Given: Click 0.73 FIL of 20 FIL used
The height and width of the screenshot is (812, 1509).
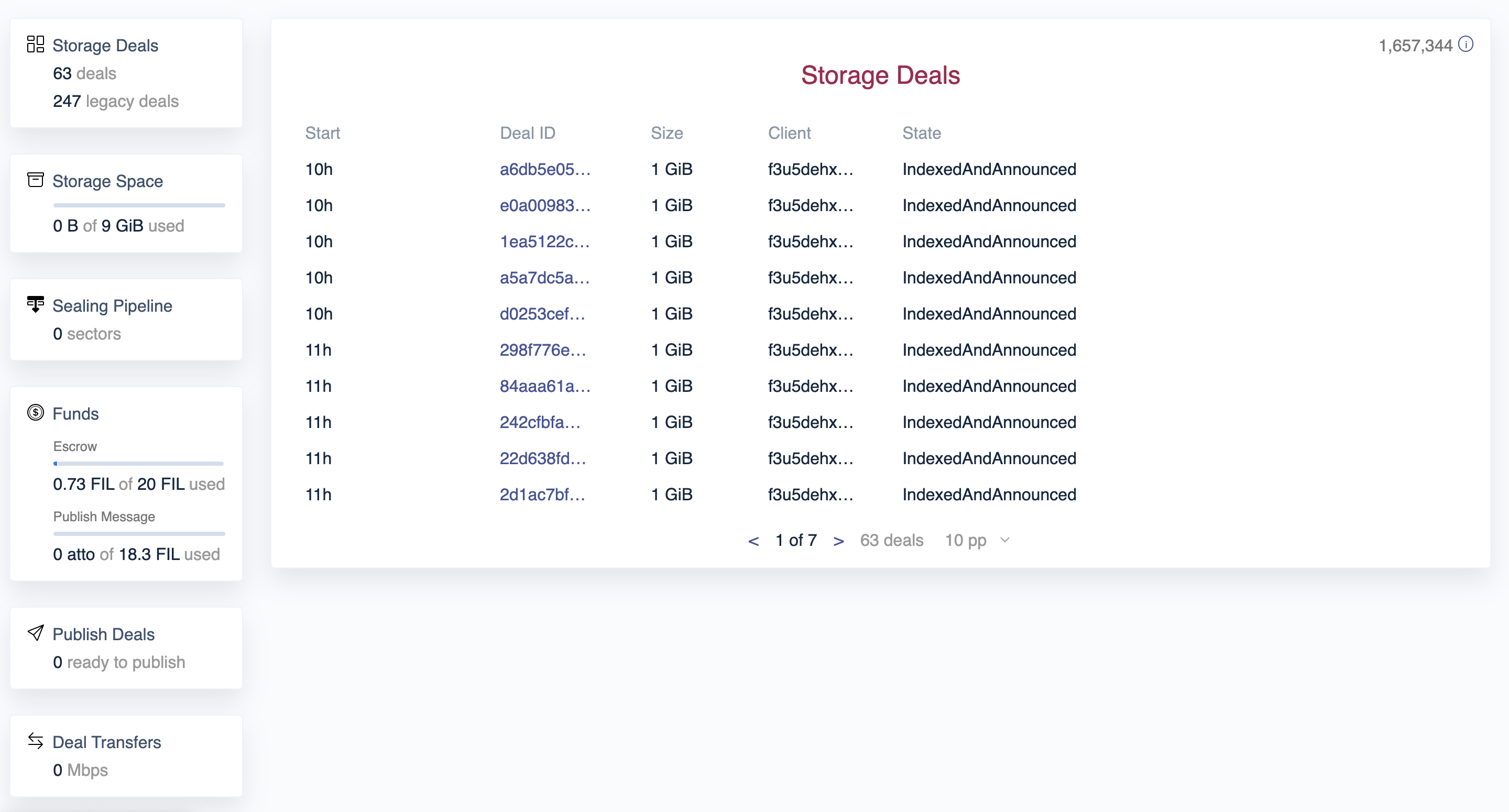Looking at the screenshot, I should (x=139, y=485).
